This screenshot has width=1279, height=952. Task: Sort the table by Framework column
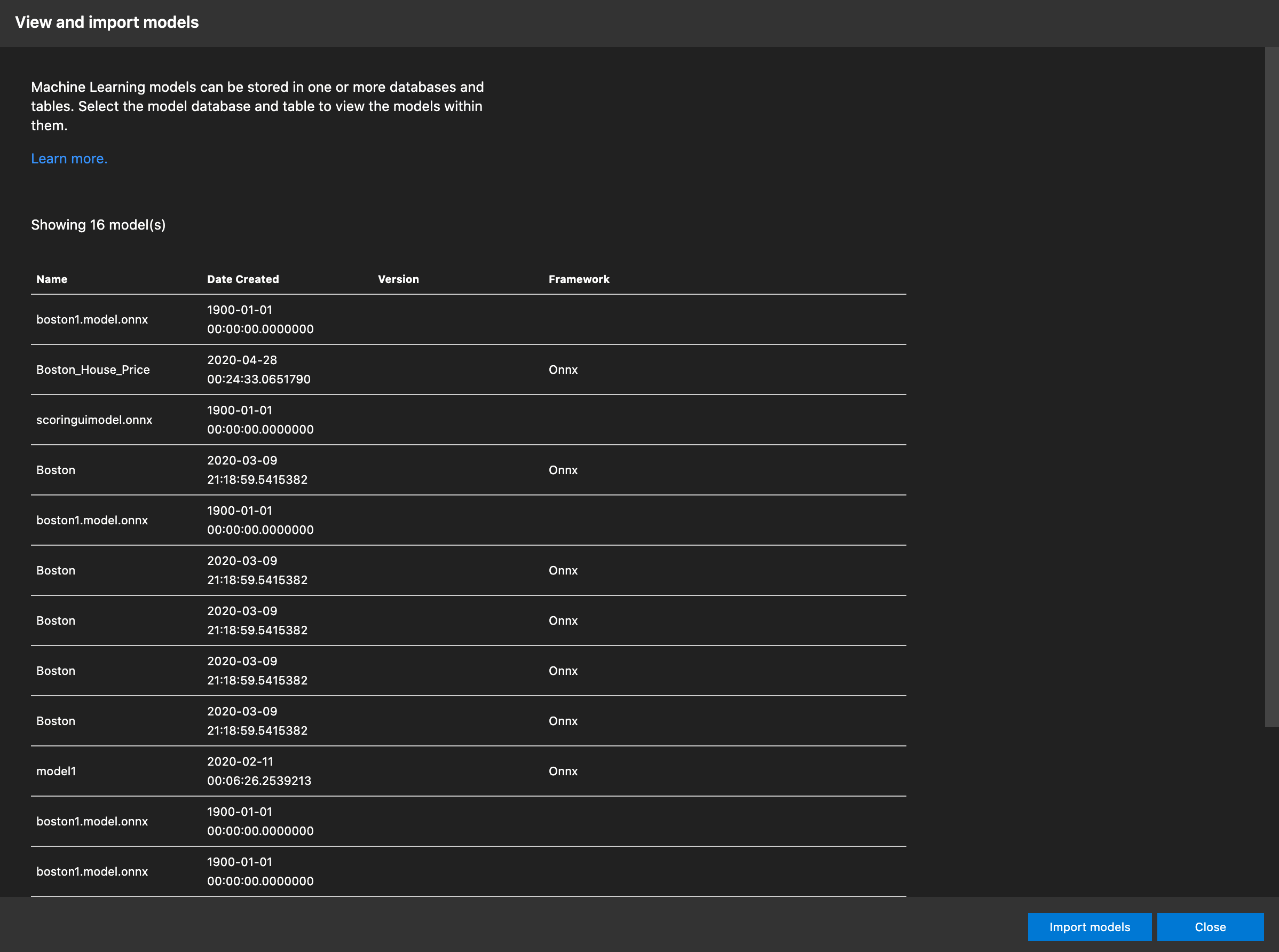[579, 279]
